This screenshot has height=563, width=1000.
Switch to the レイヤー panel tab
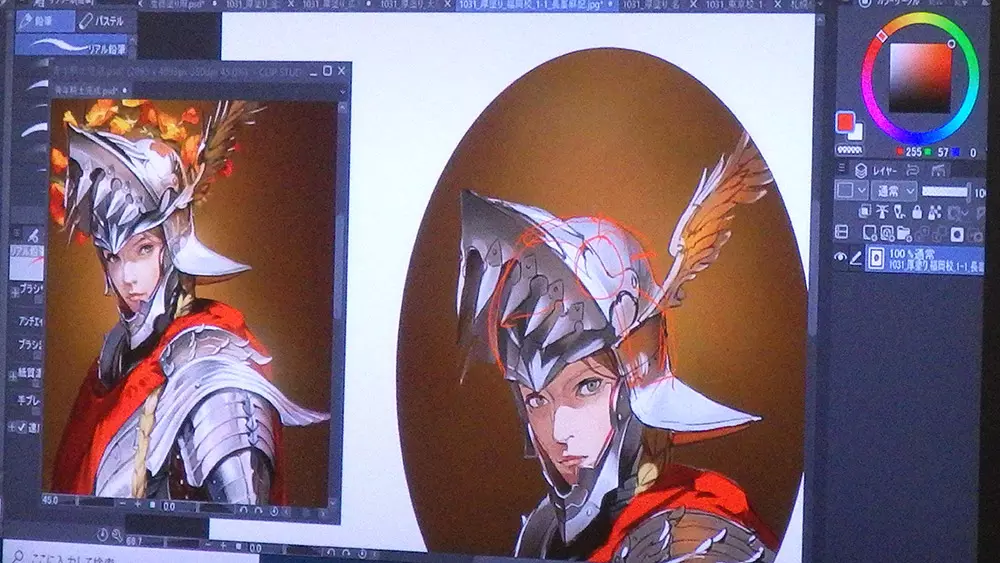[x=877, y=170]
